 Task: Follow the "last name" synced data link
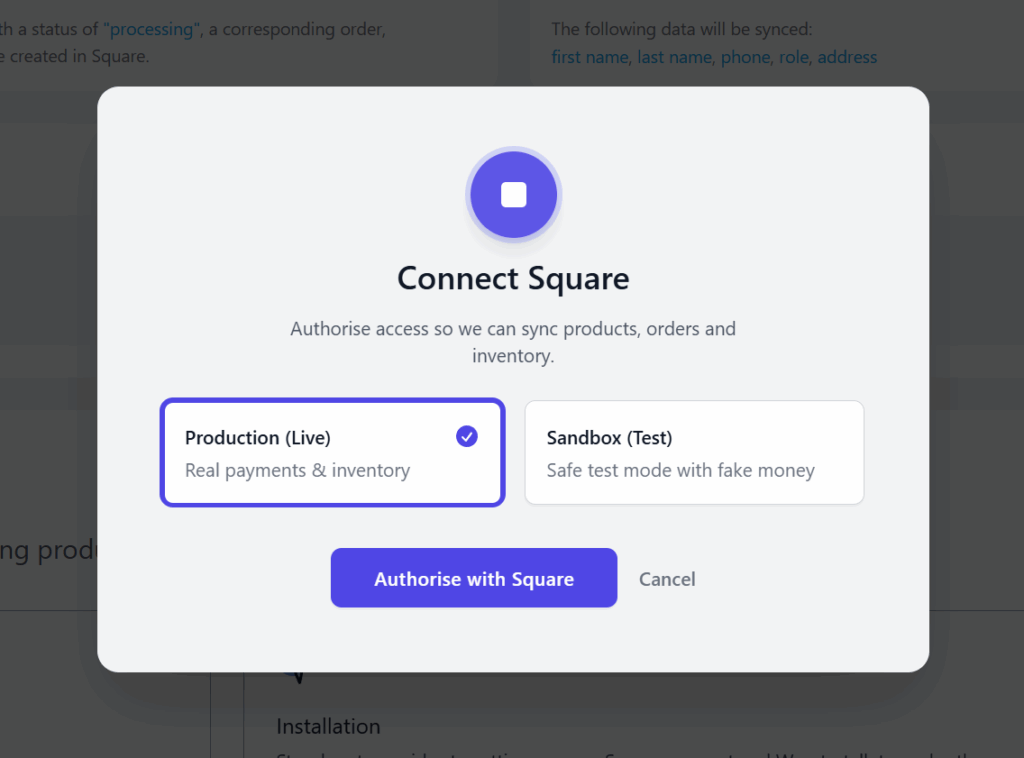point(675,57)
